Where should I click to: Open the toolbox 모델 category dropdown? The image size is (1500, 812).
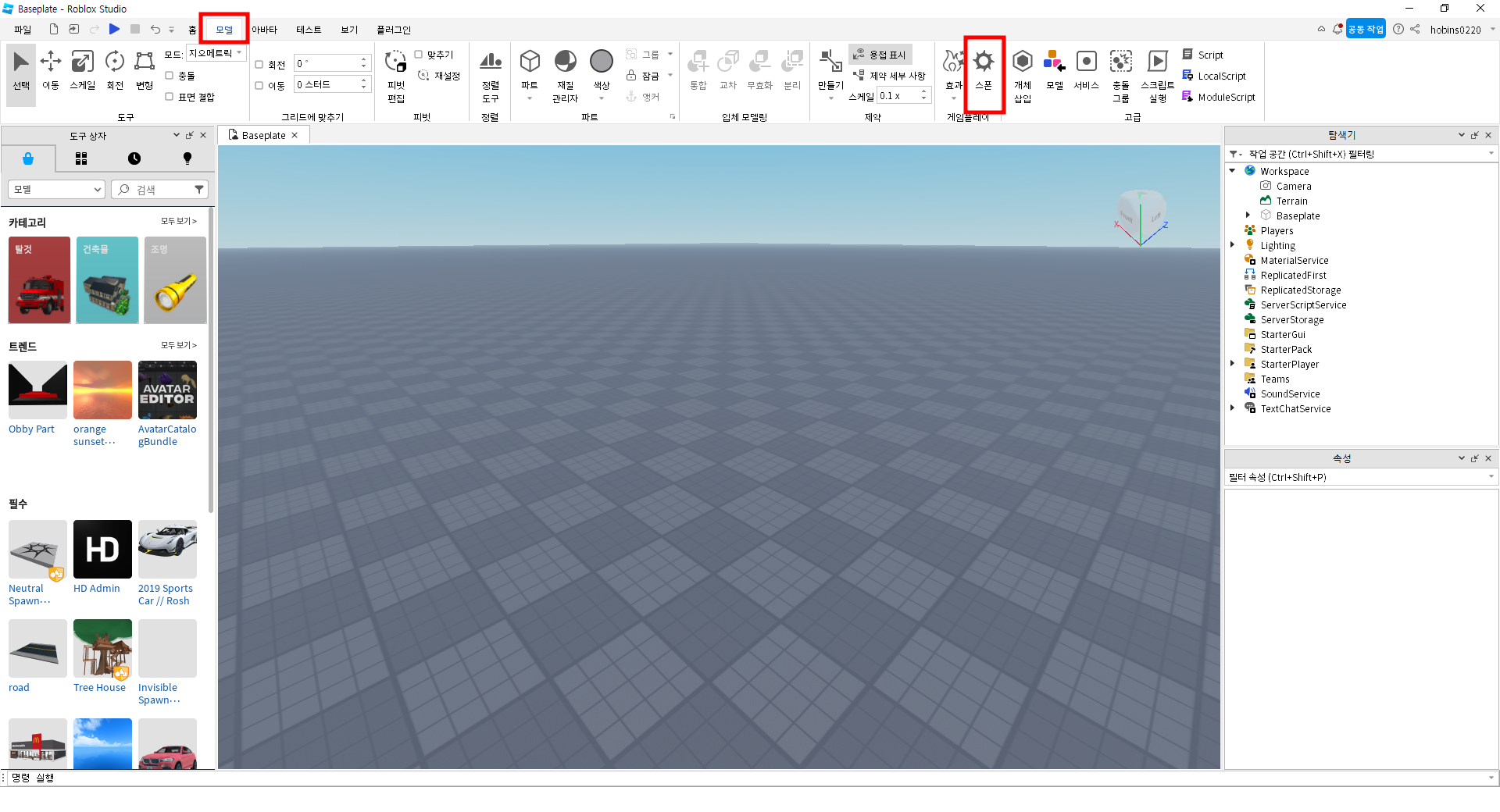click(x=56, y=189)
